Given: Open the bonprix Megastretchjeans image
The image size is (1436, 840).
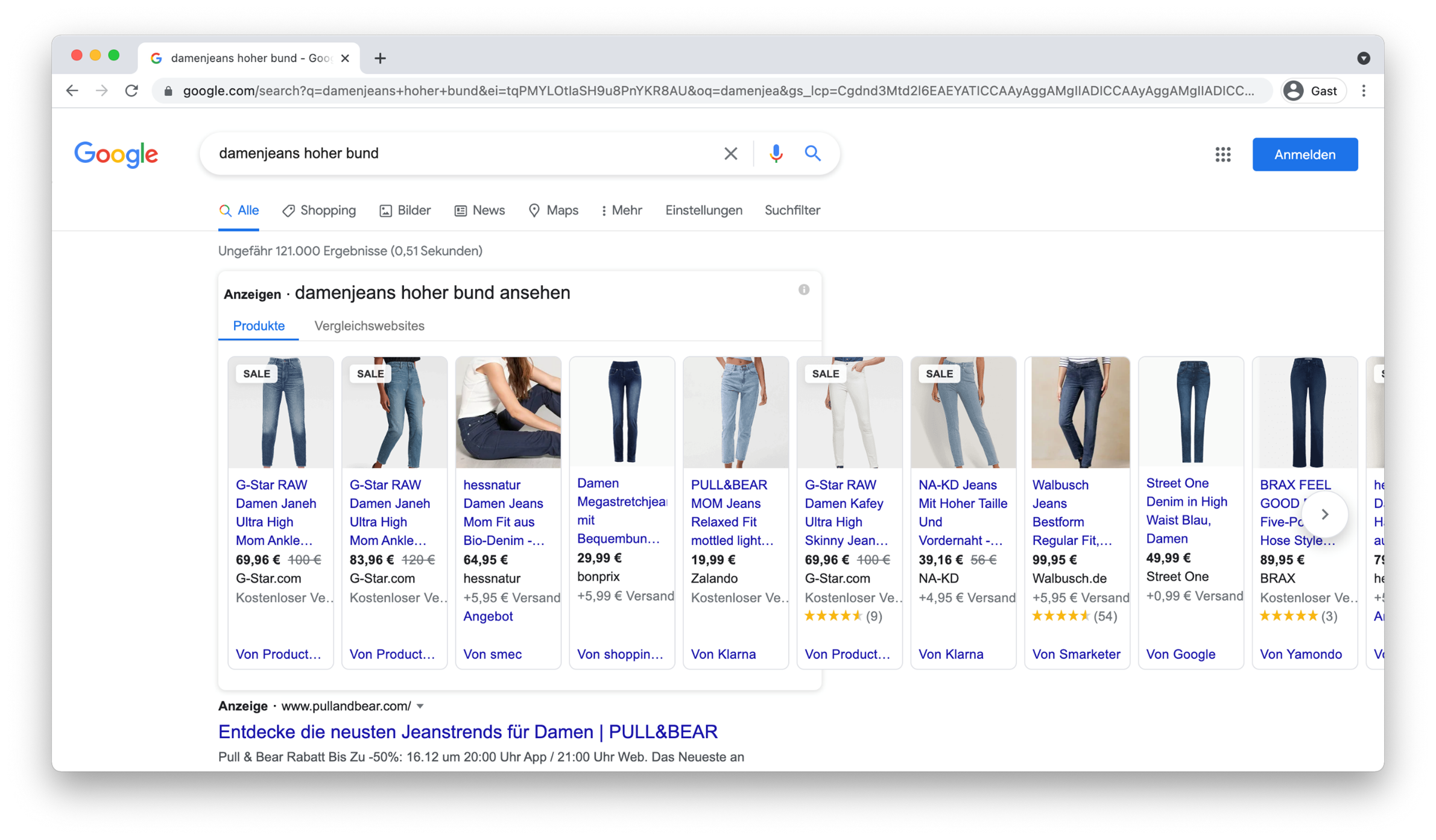Looking at the screenshot, I should point(622,412).
